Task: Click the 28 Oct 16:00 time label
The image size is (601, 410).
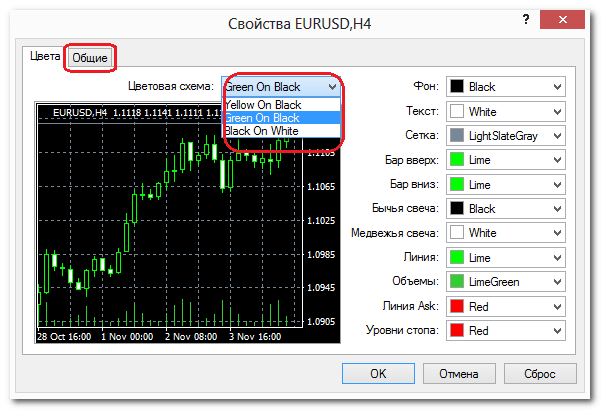Action: pos(64,337)
